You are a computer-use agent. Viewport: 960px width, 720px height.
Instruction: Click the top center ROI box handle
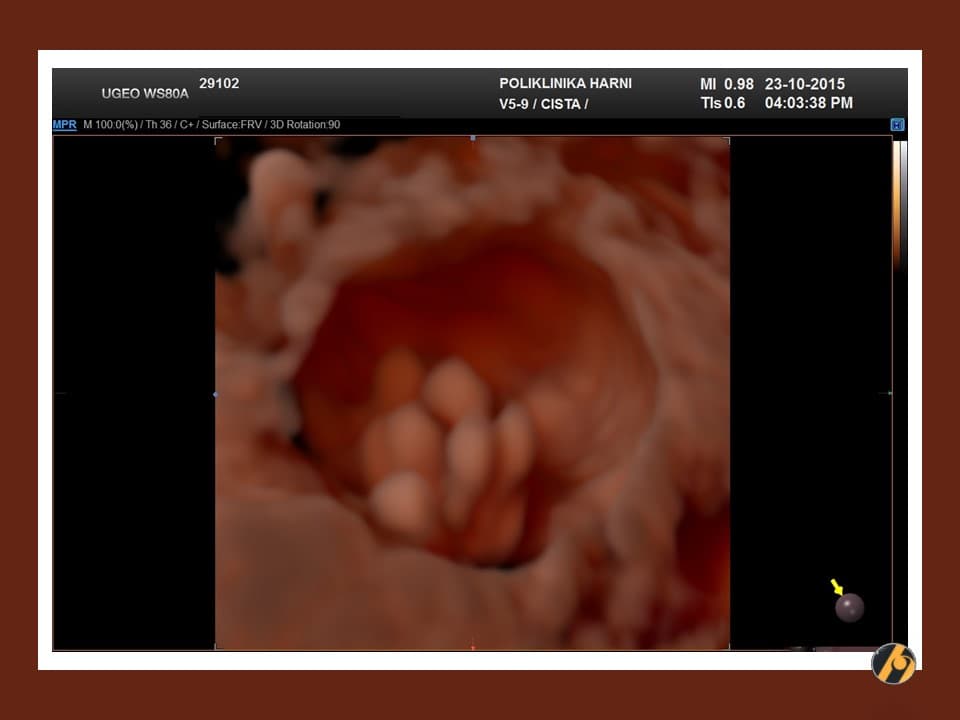(x=472, y=138)
